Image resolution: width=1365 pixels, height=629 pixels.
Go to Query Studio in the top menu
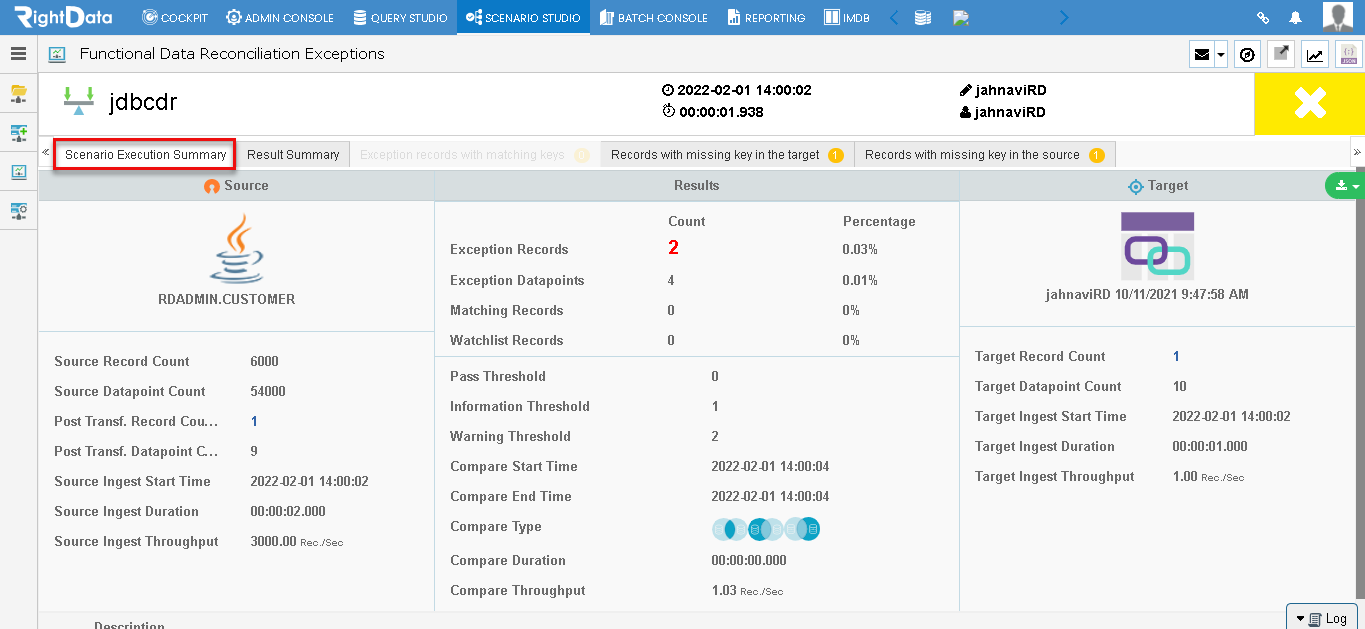point(400,18)
